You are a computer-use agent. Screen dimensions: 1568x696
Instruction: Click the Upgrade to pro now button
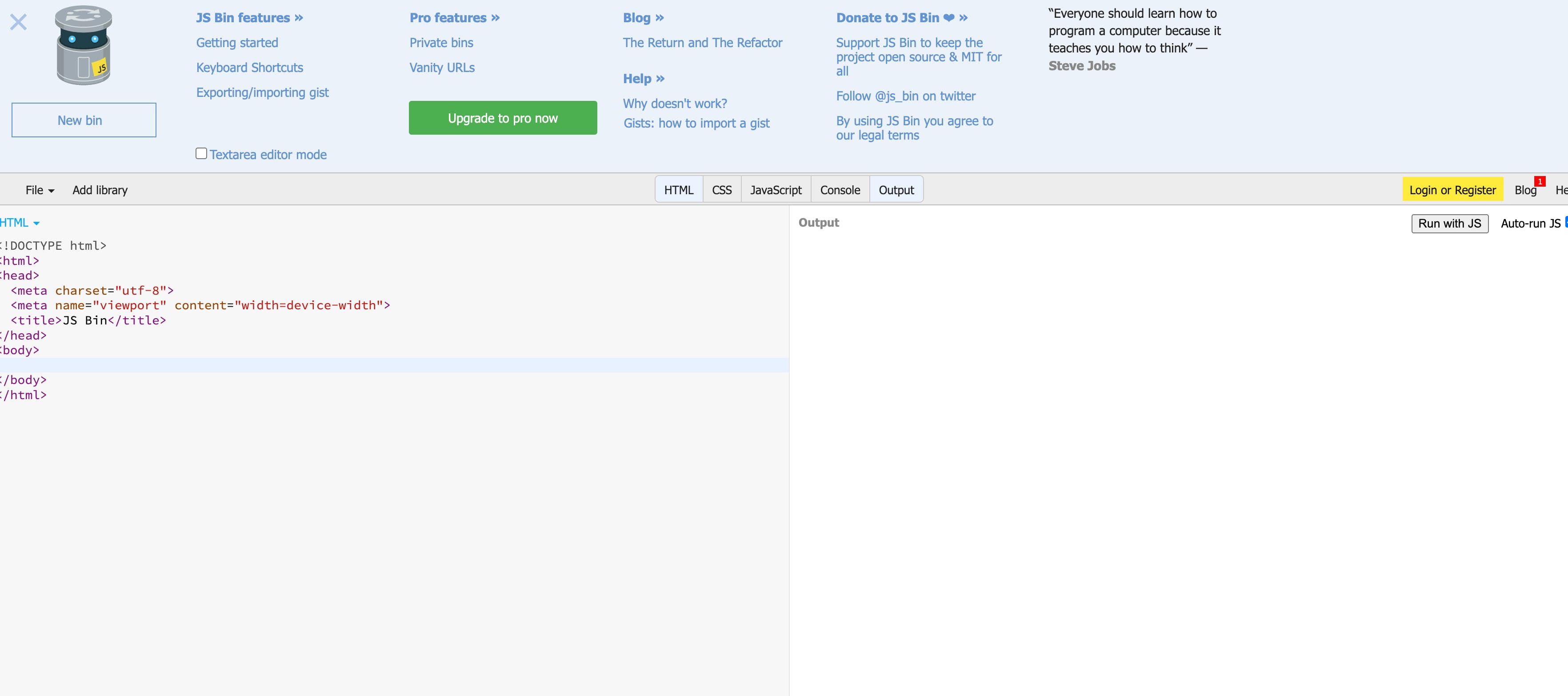pos(502,118)
